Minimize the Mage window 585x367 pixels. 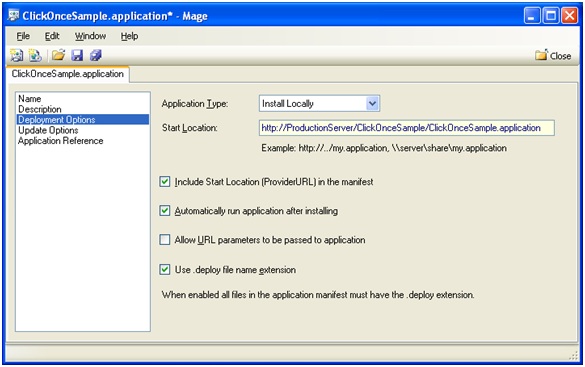click(532, 16)
